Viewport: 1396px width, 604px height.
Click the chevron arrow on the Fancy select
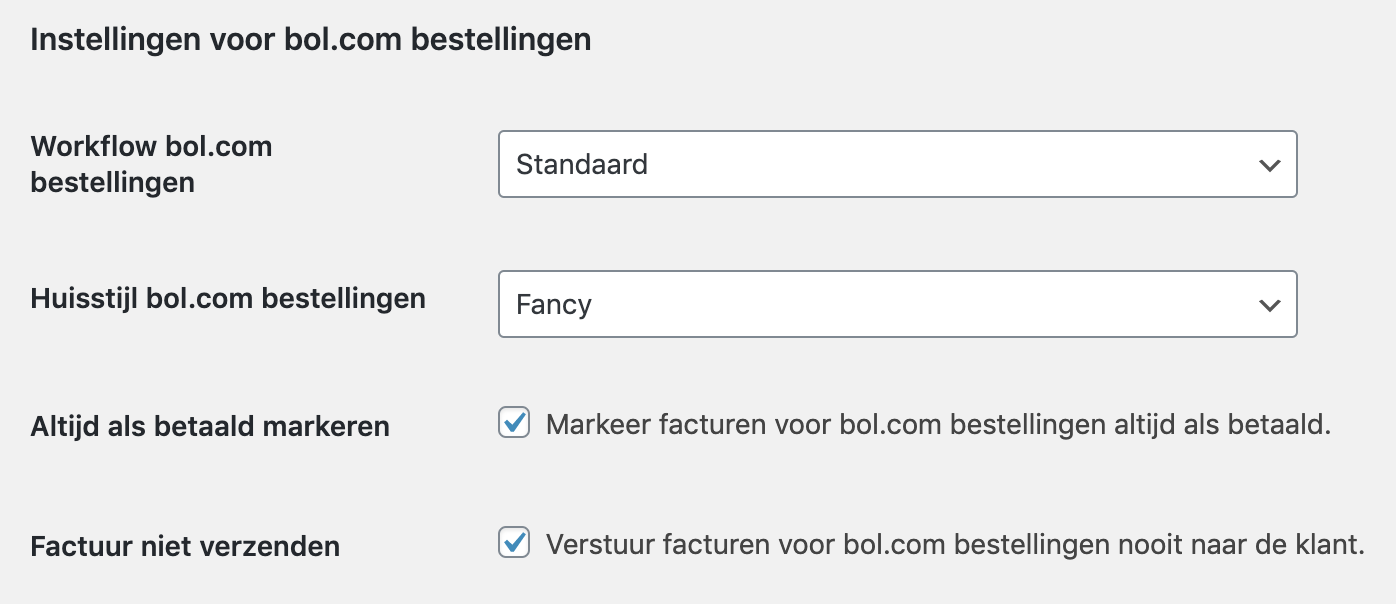click(1269, 304)
